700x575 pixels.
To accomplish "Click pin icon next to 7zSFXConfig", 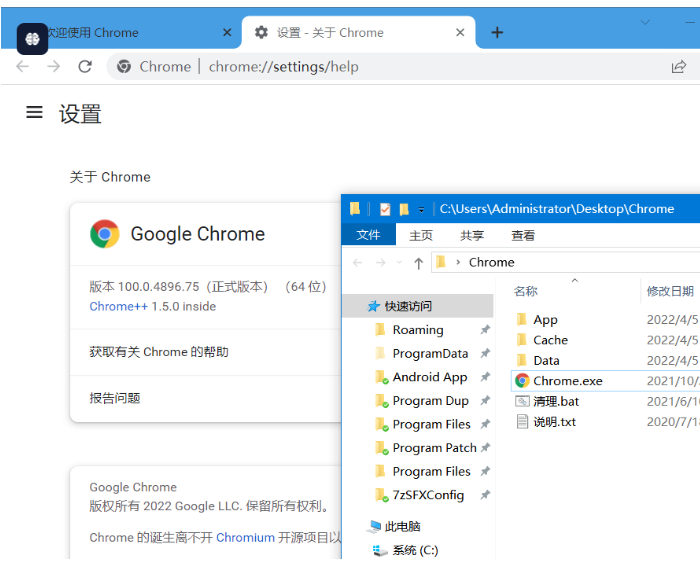I will (x=485, y=495).
